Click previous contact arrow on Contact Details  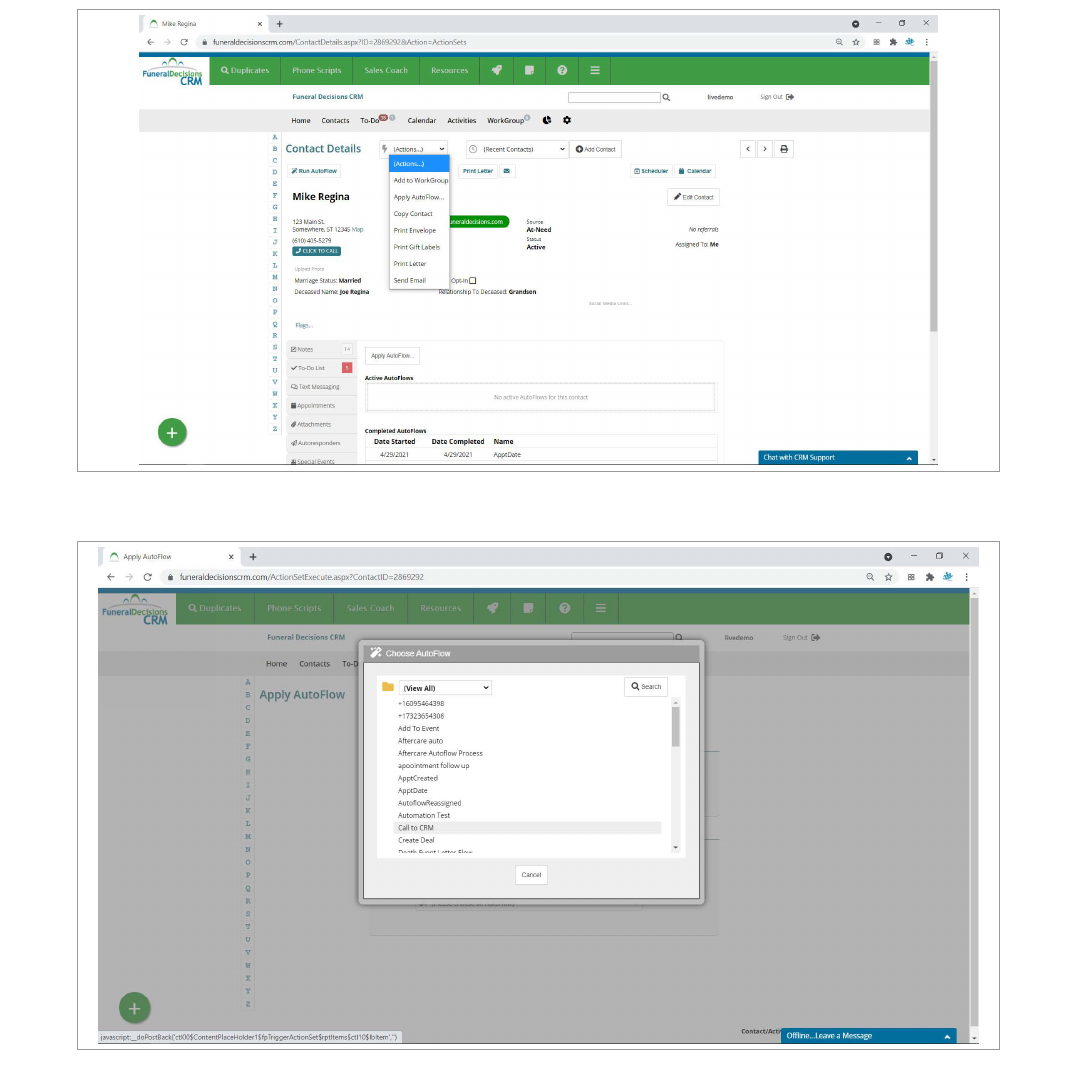pos(748,149)
